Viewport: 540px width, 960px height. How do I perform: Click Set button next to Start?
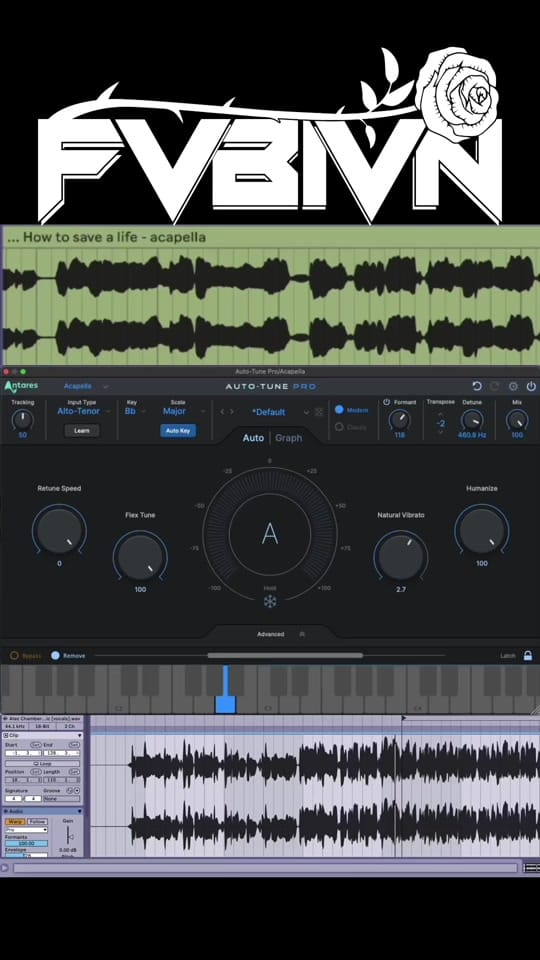[36, 745]
